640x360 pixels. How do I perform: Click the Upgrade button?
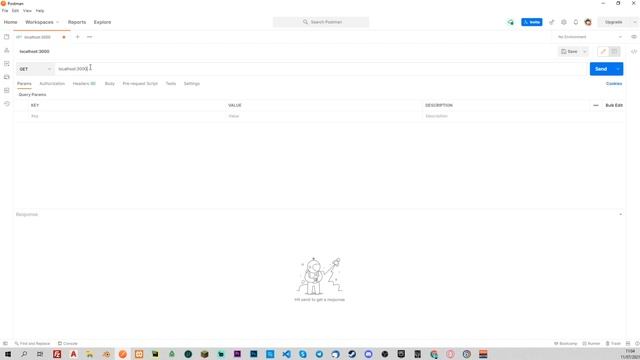614,22
